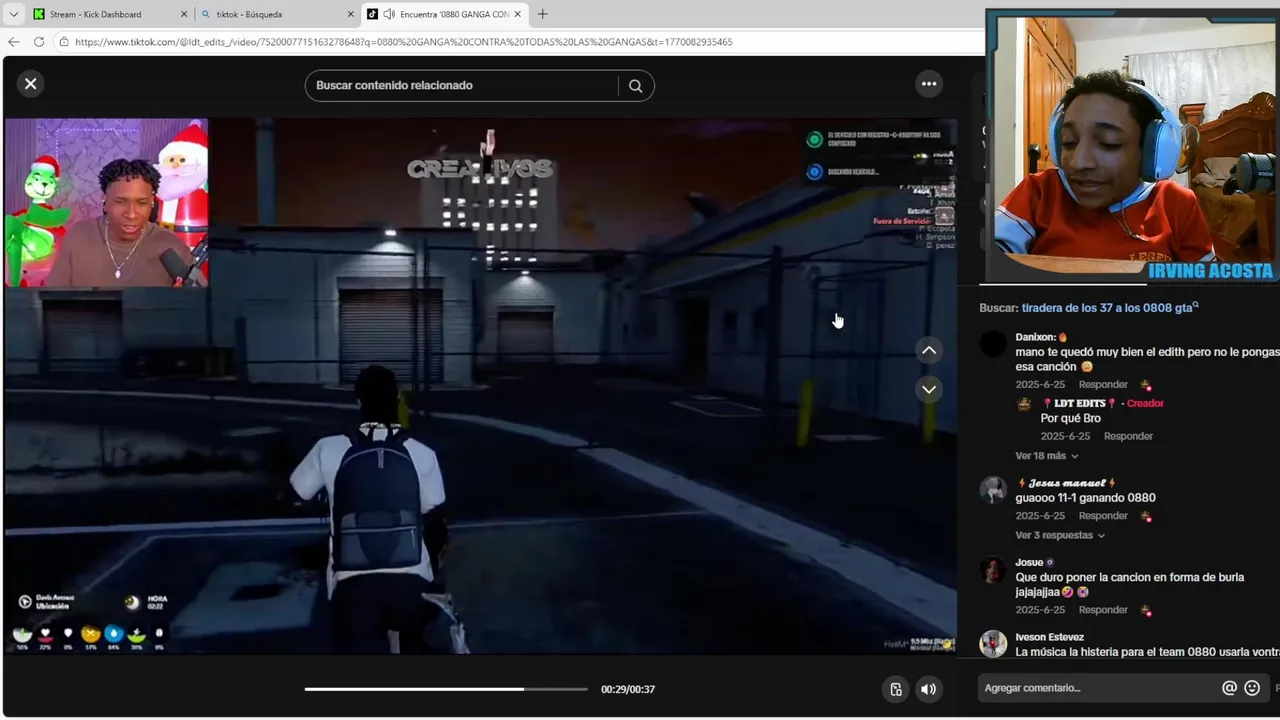Click the 'Por qué Bro' reply text
The width and height of the screenshot is (1280, 720).
[1071, 419]
